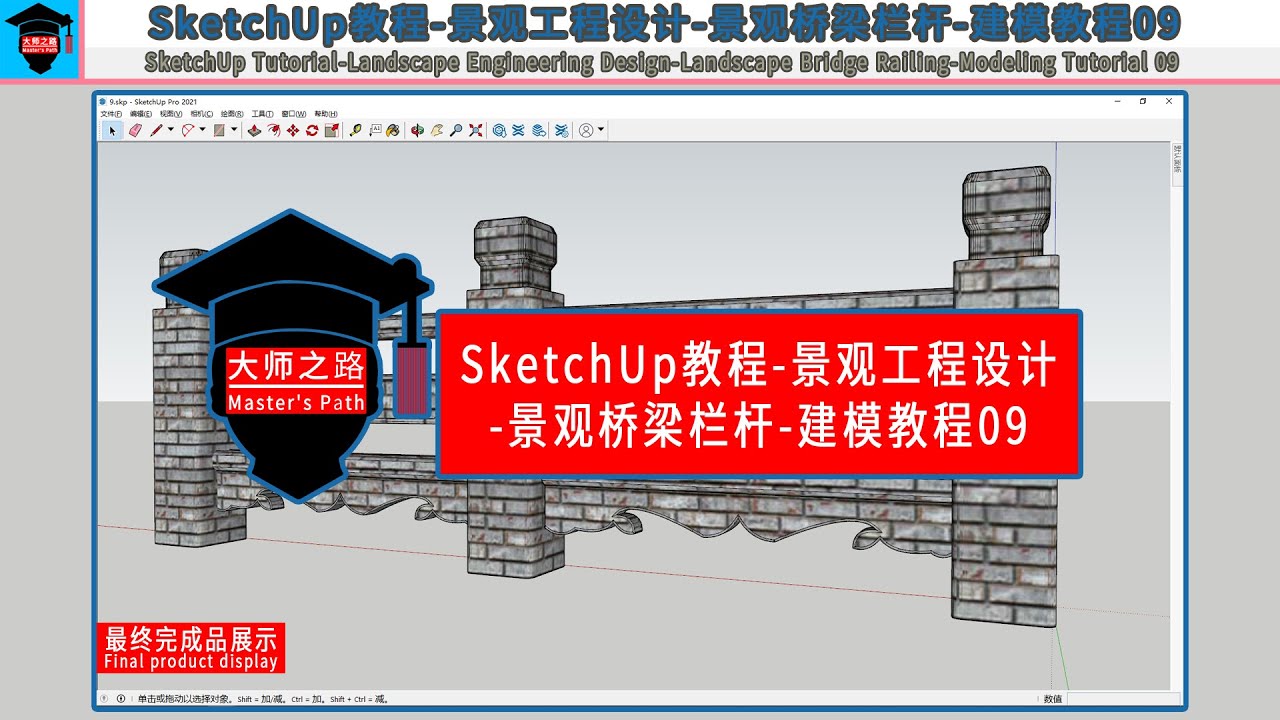1280x720 pixels.
Task: Select the Scale tool
Action: tap(332, 130)
